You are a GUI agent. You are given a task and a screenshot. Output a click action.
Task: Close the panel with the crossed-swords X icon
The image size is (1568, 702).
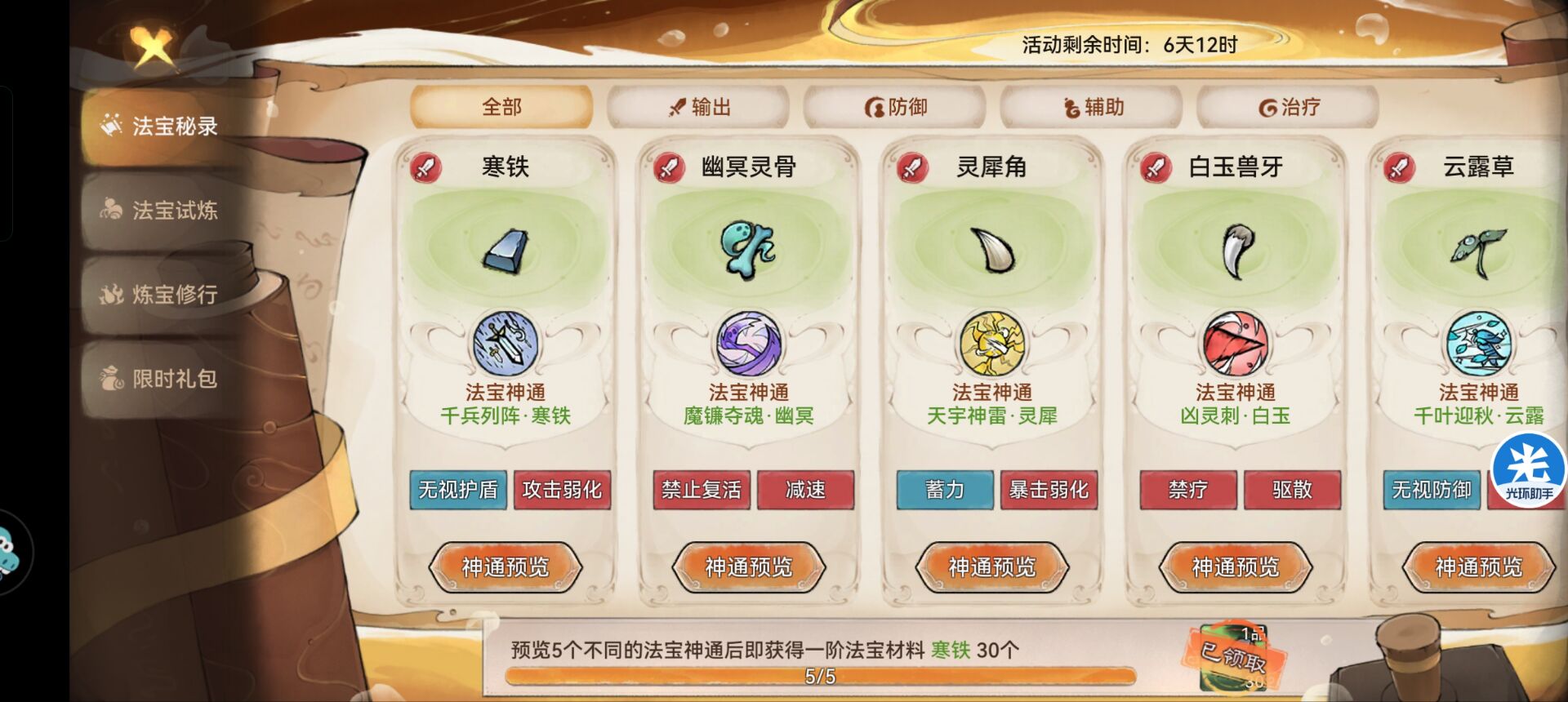click(x=153, y=47)
